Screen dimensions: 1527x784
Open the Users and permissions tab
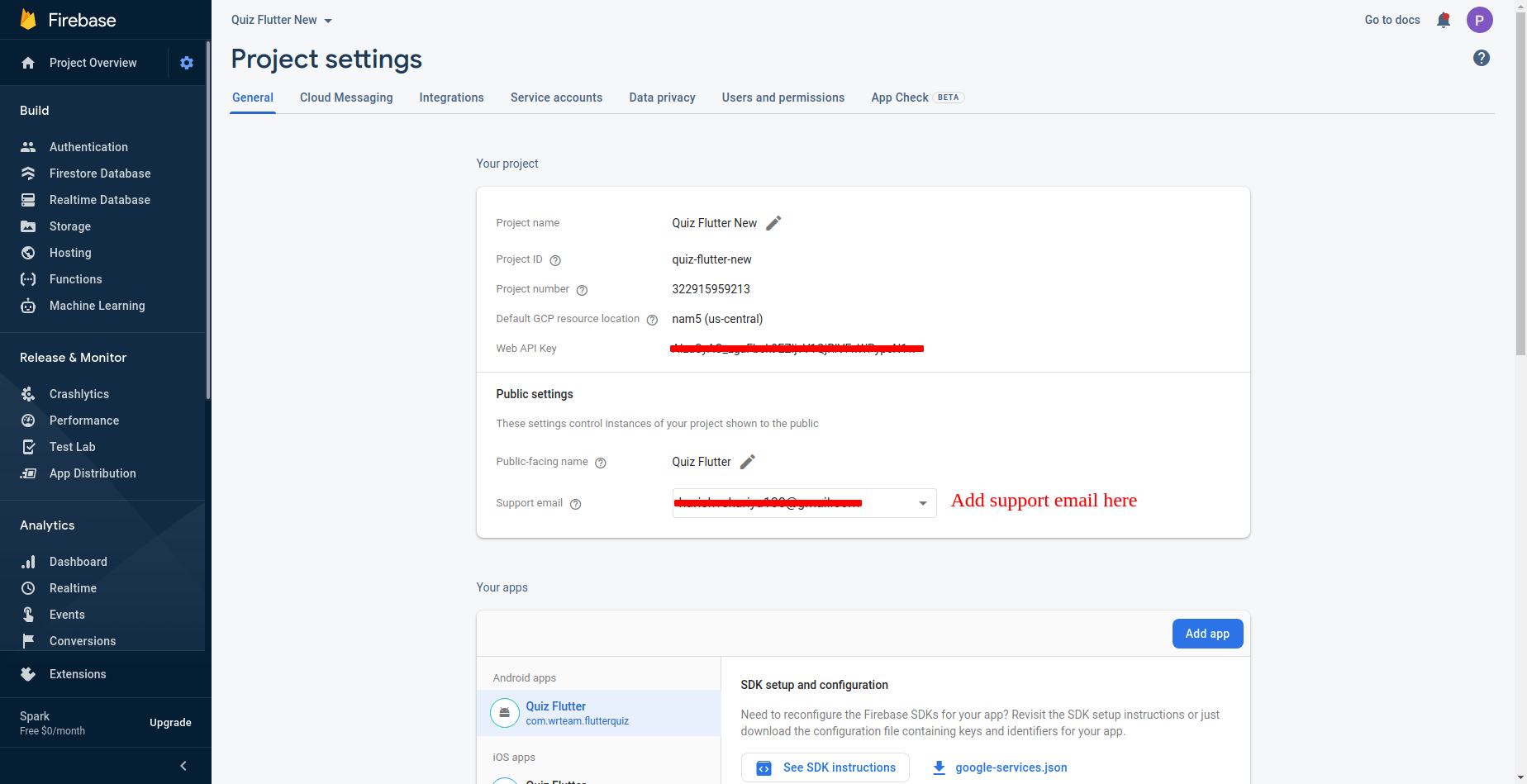point(783,97)
